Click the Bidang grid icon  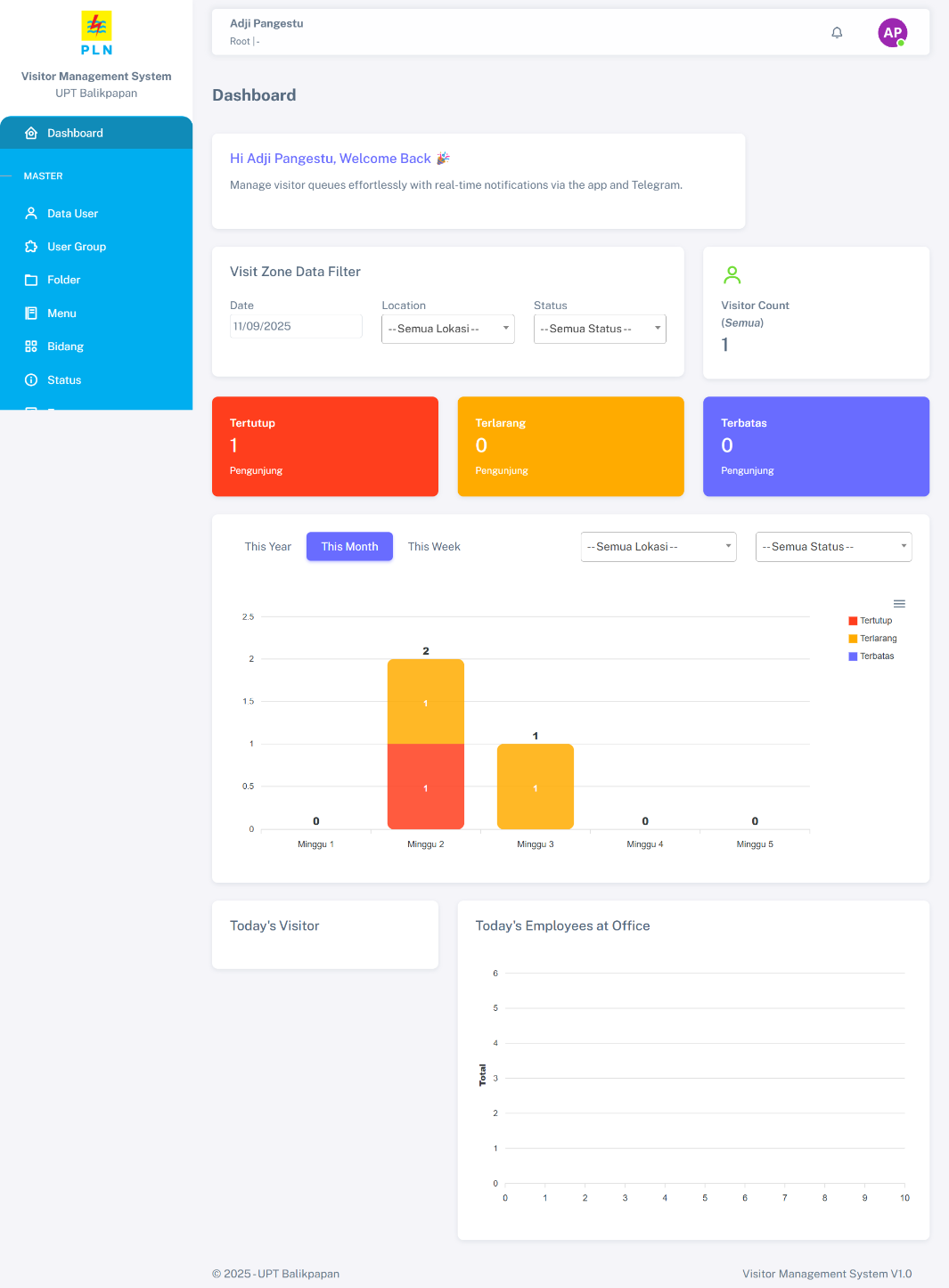tap(31, 346)
